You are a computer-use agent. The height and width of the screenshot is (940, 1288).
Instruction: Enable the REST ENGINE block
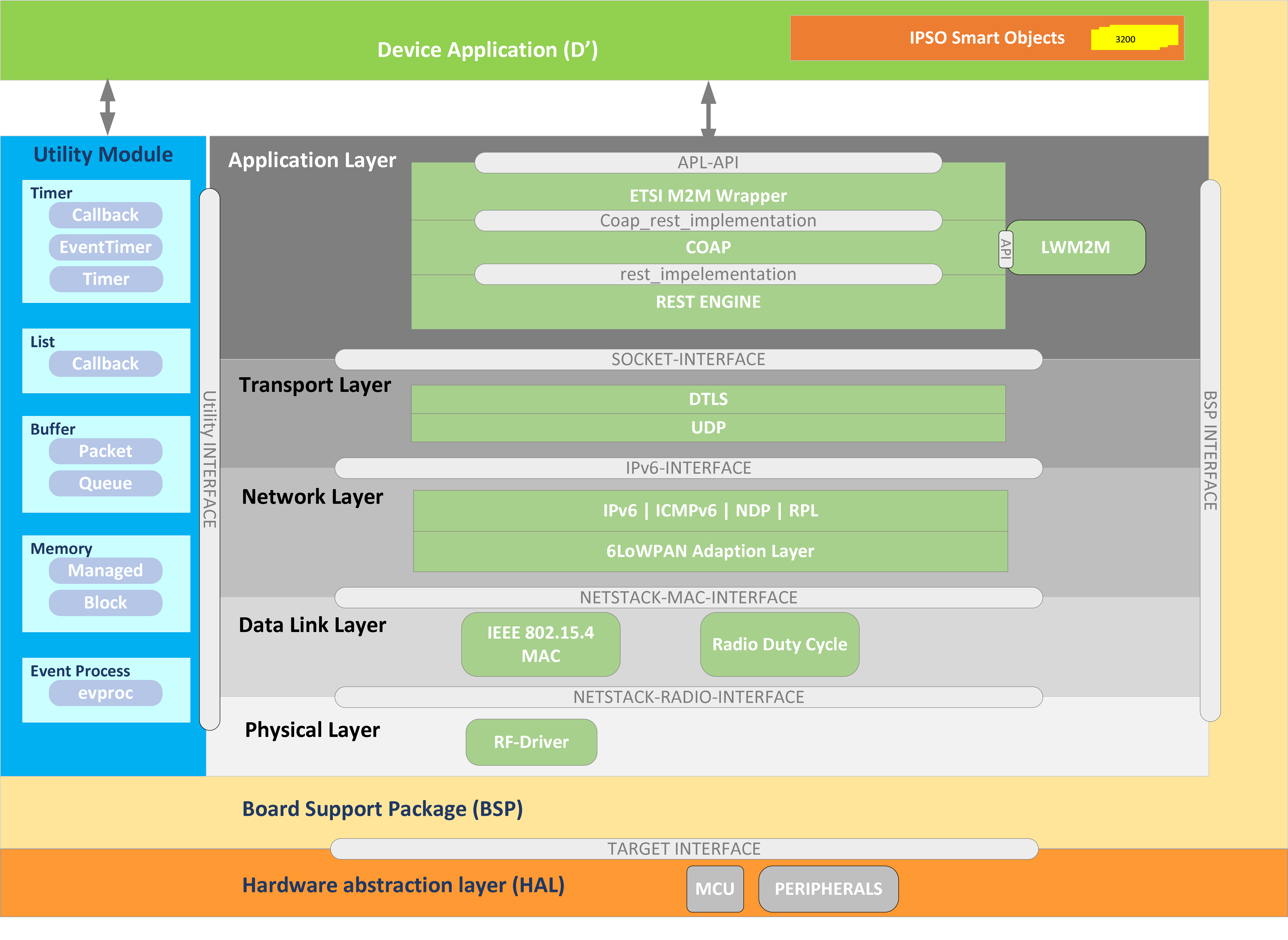709,302
